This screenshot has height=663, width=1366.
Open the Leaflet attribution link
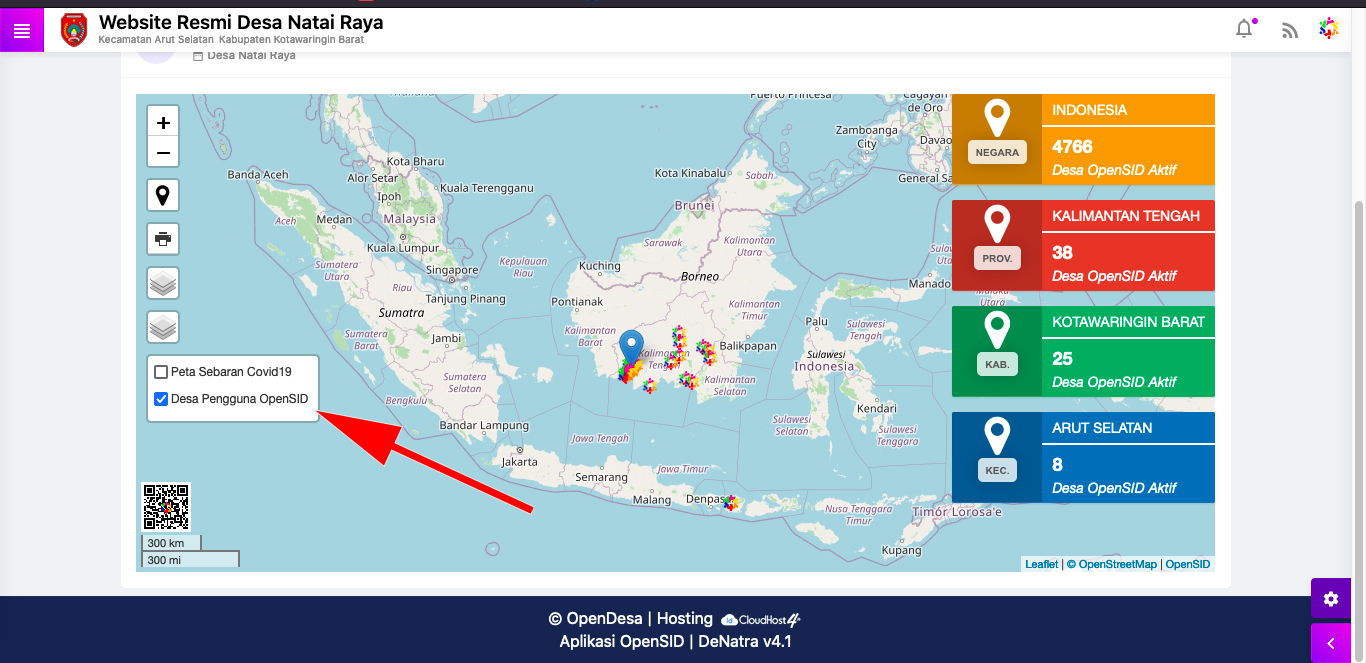coord(1041,564)
